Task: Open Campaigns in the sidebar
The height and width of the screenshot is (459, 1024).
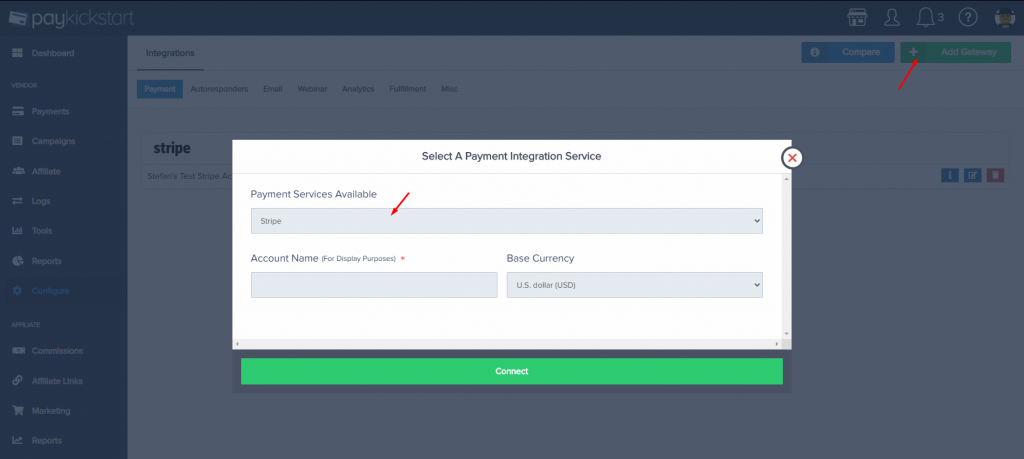Action: point(53,141)
